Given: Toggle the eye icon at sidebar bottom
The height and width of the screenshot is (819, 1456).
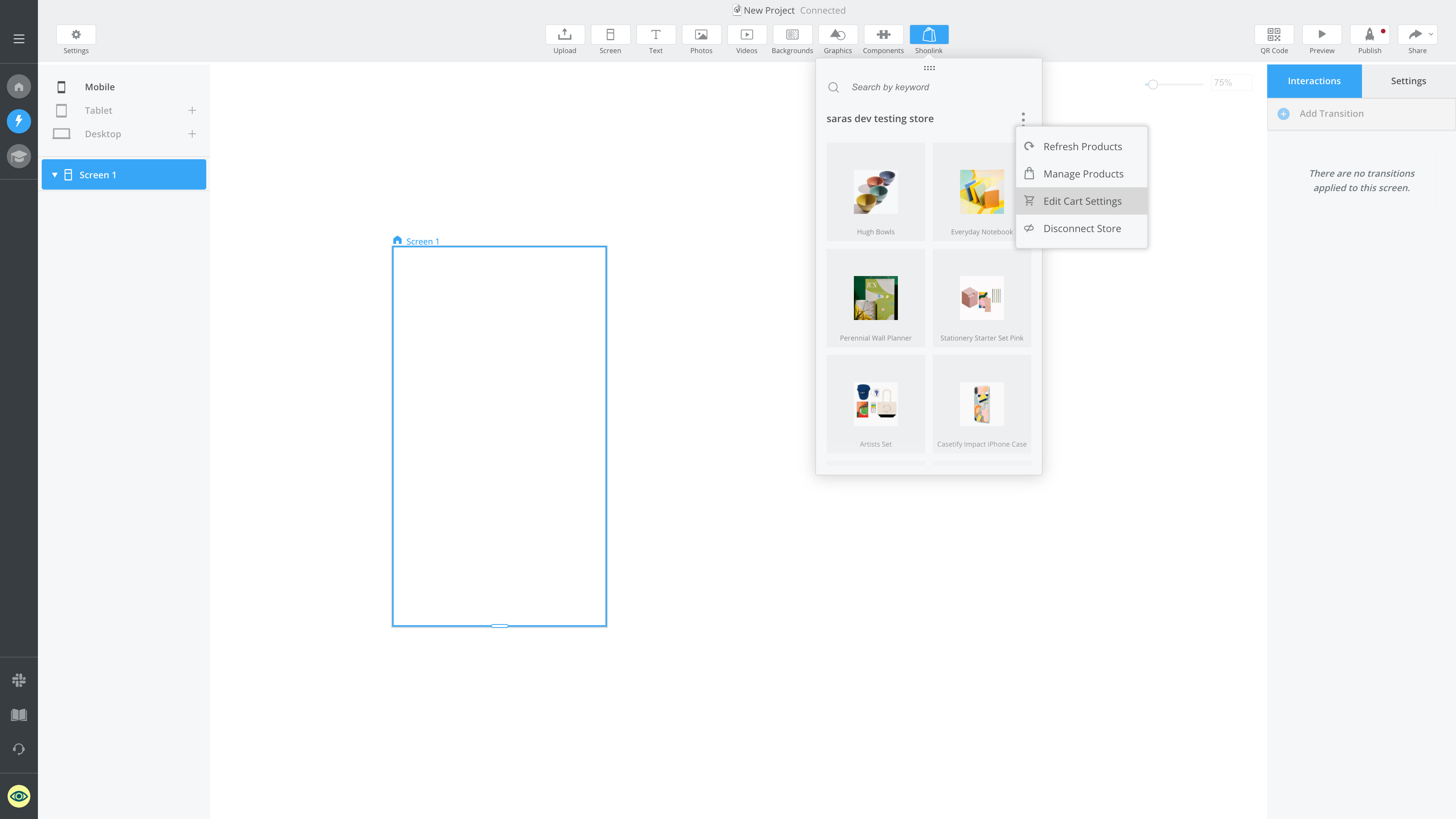Looking at the screenshot, I should (19, 796).
